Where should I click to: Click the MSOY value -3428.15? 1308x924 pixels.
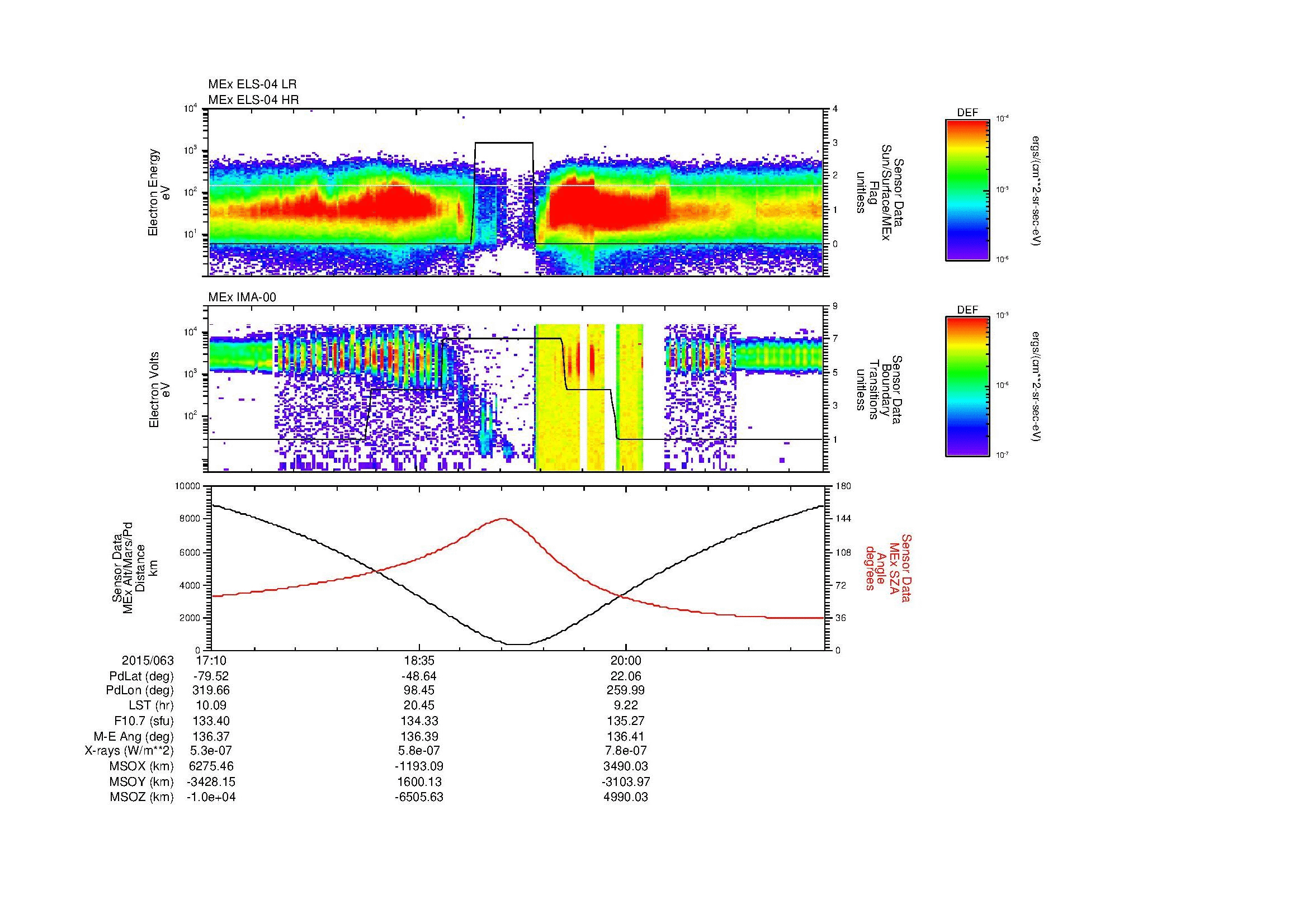(211, 781)
